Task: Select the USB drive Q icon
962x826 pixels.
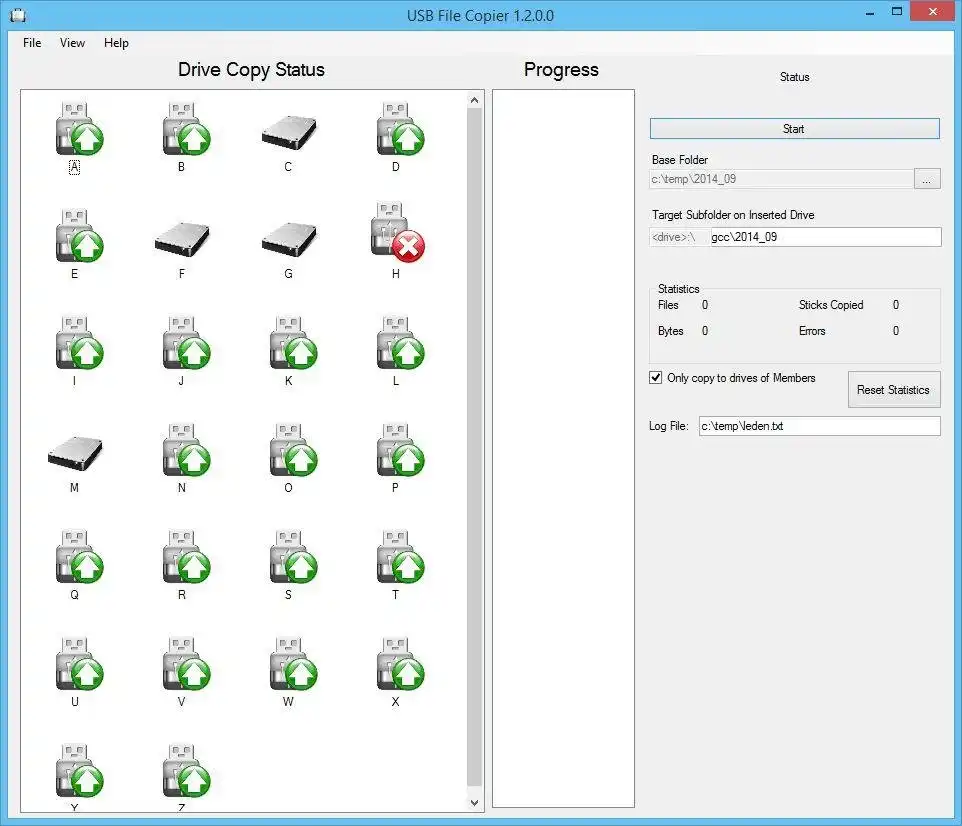Action: [79, 557]
